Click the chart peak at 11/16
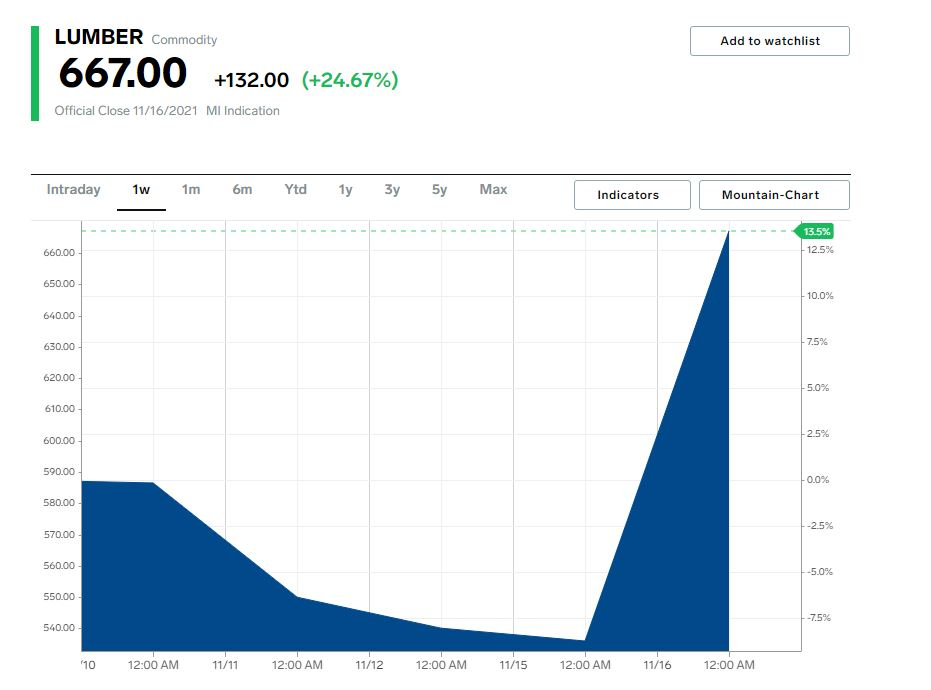 click(x=728, y=232)
